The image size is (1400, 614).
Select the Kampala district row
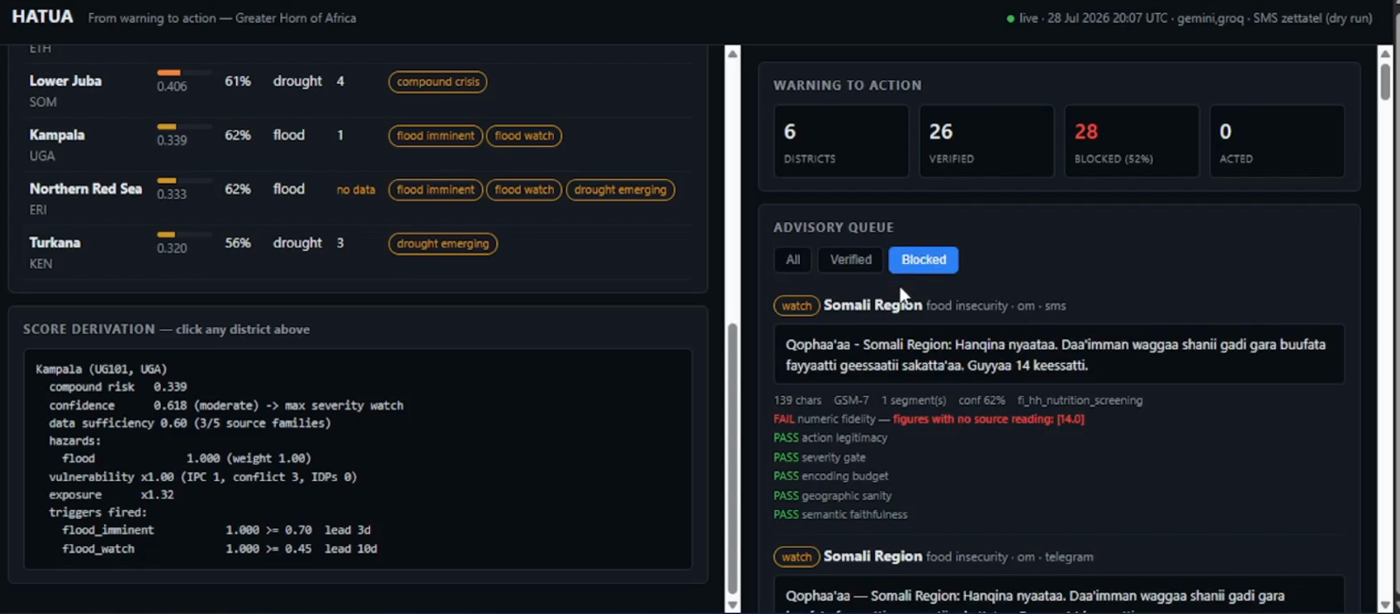[358, 145]
